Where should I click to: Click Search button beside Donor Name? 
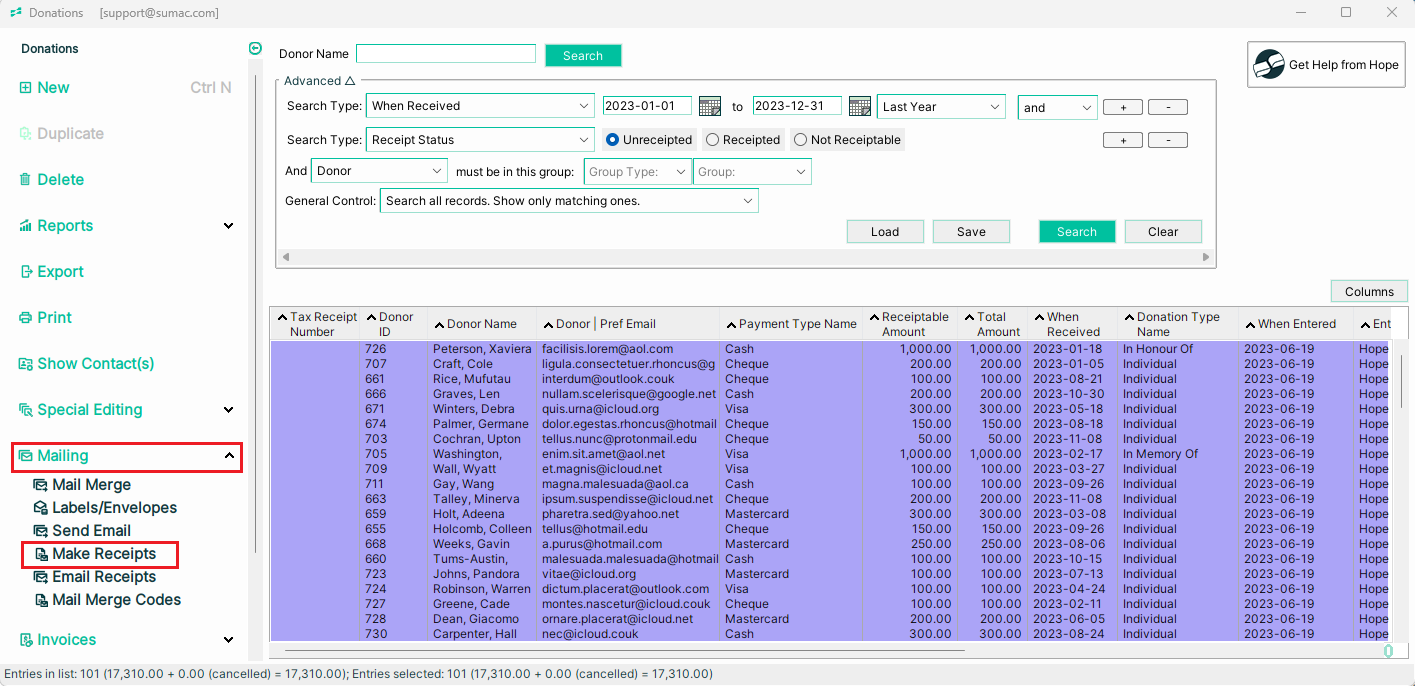tap(583, 56)
